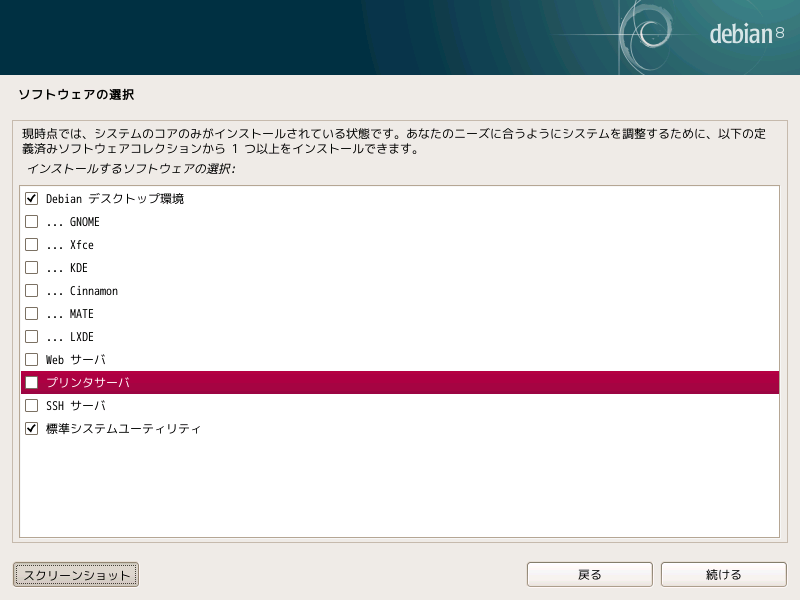Enable the GNOME desktop checkbox
Image resolution: width=800 pixels, height=600 pixels.
tap(31, 221)
